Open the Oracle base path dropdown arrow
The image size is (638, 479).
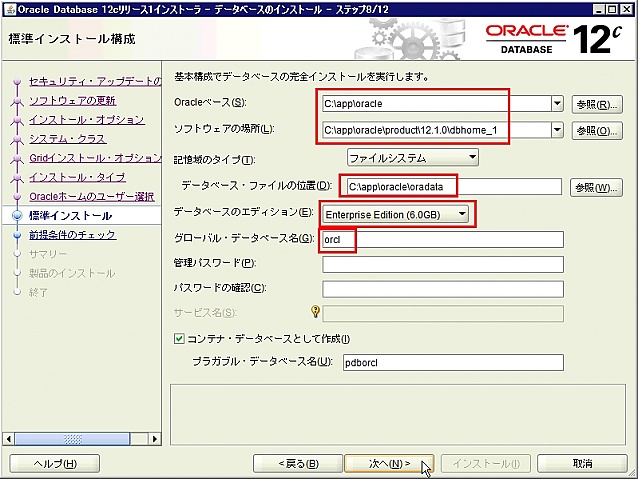(x=557, y=104)
